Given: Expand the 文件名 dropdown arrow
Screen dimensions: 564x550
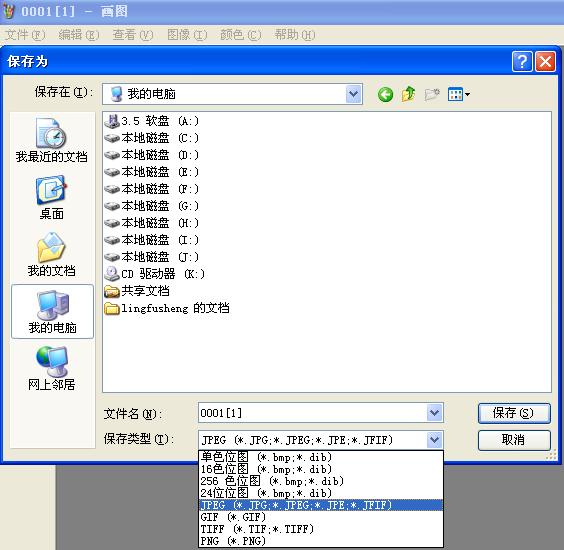Looking at the screenshot, I should coord(435,413).
